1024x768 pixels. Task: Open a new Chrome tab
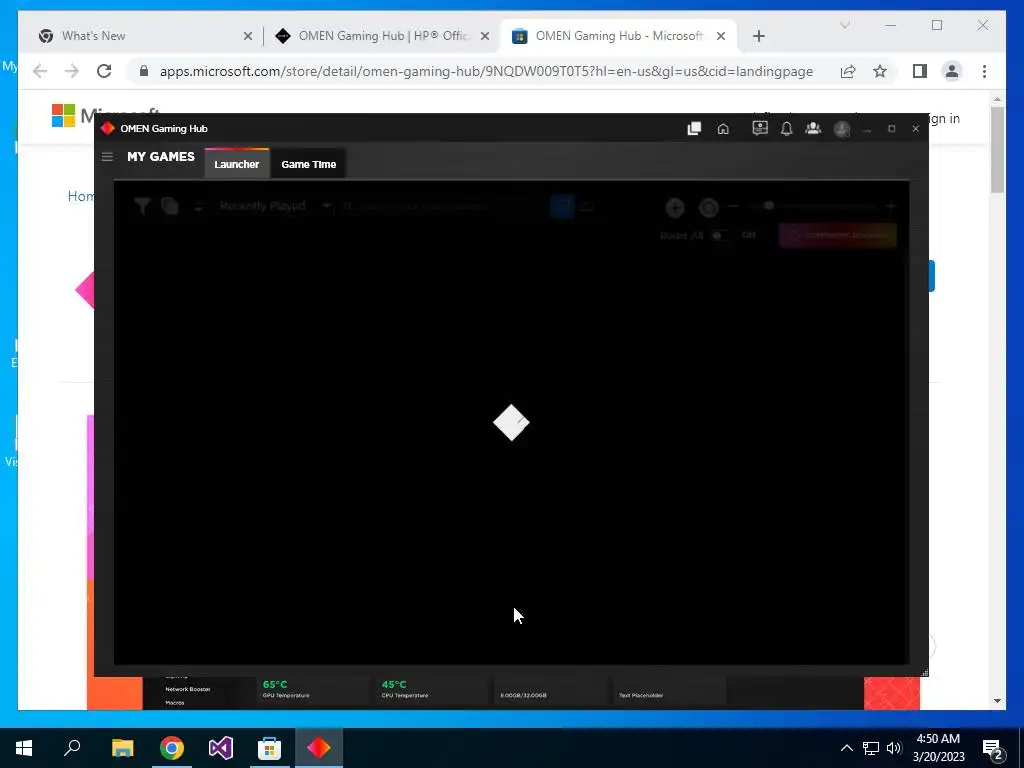click(758, 36)
